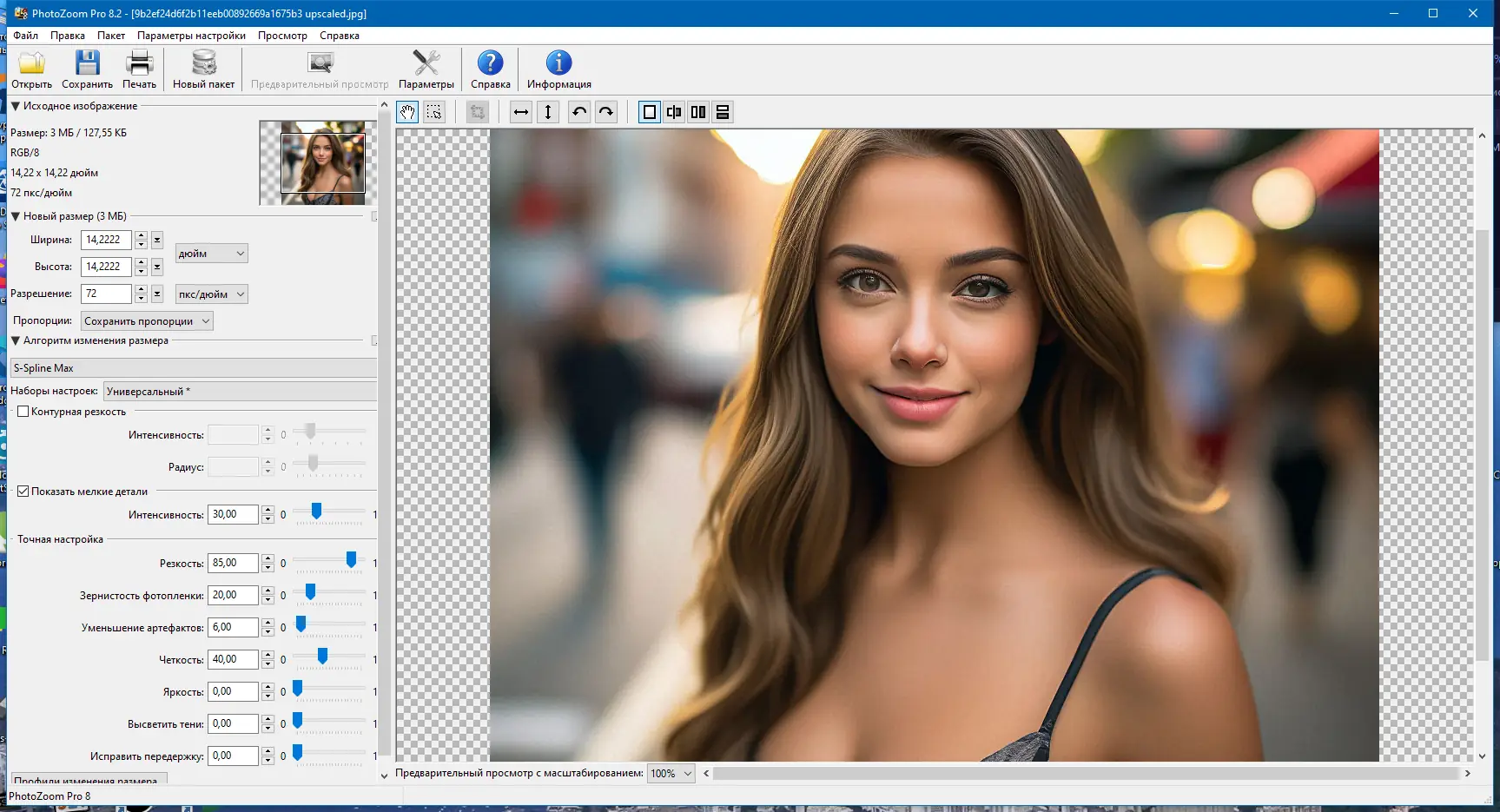Rotate image counterclockwise

[x=579, y=112]
